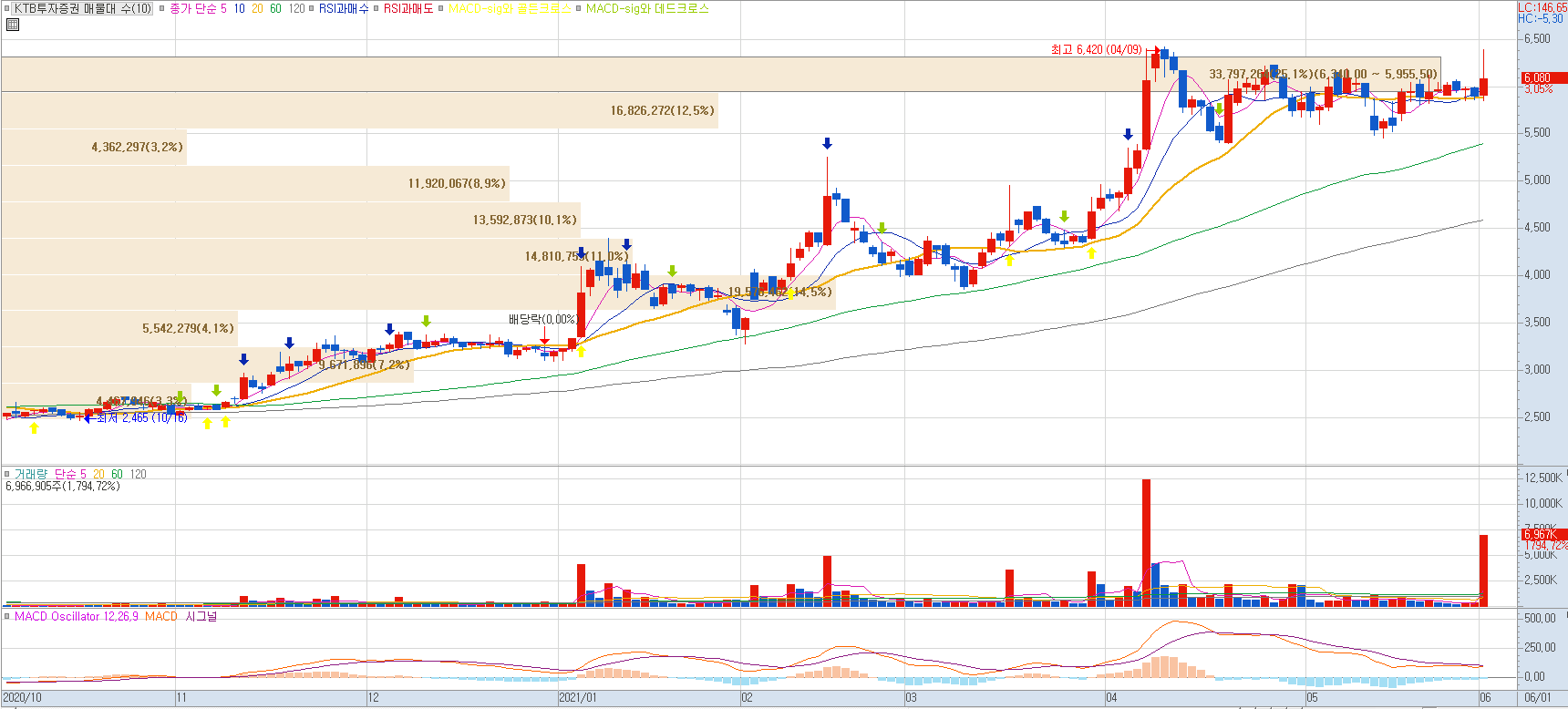Screen dimensions: 1568x709
Task: Click the 6,966,905주(1,794.72%) volume readout
Action: [63, 486]
